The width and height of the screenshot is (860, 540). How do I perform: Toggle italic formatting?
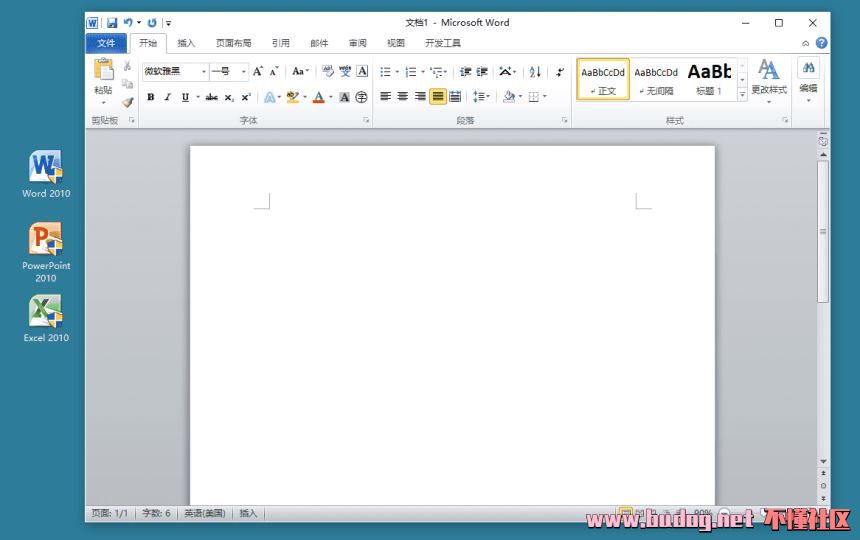tap(168, 97)
